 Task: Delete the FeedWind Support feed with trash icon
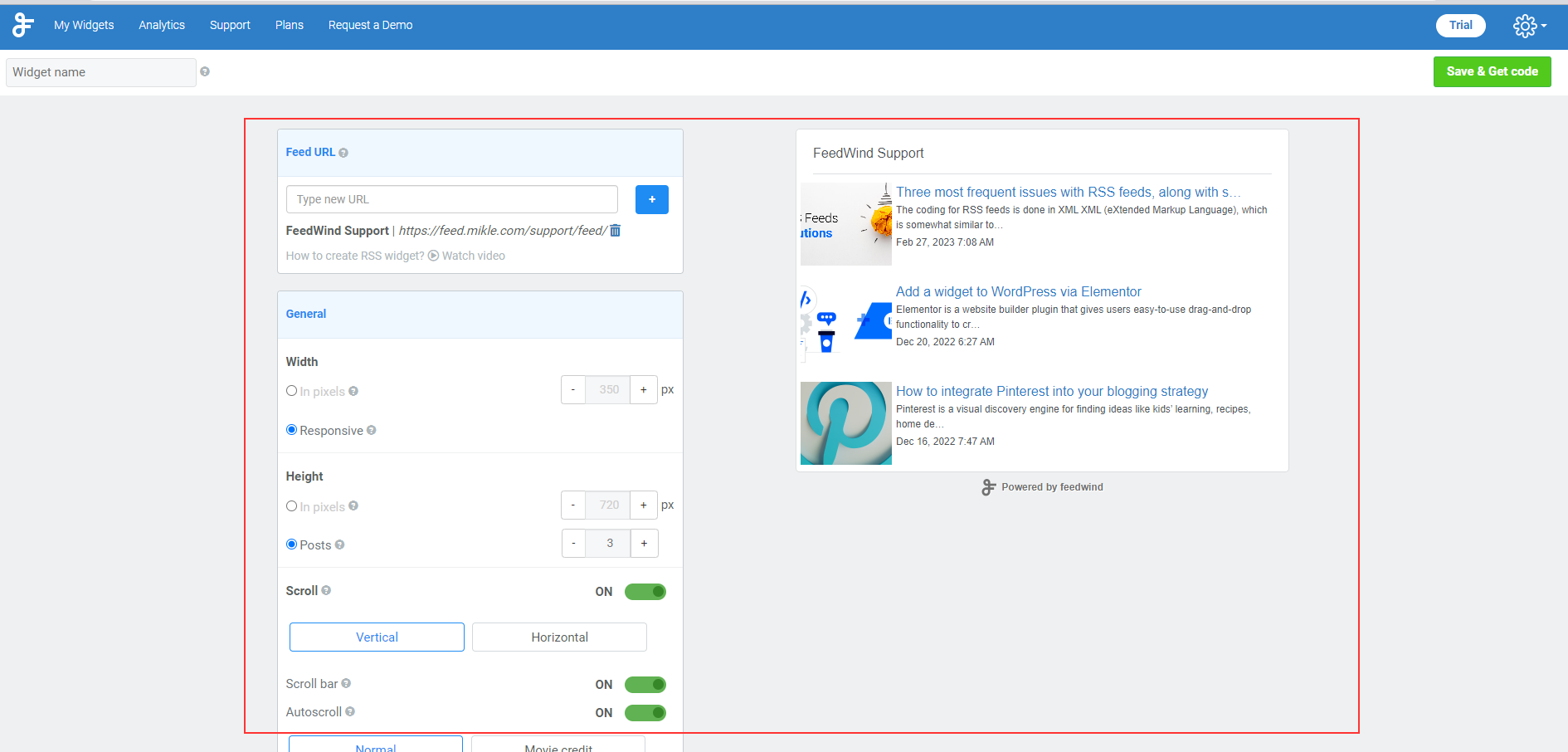[x=616, y=230]
